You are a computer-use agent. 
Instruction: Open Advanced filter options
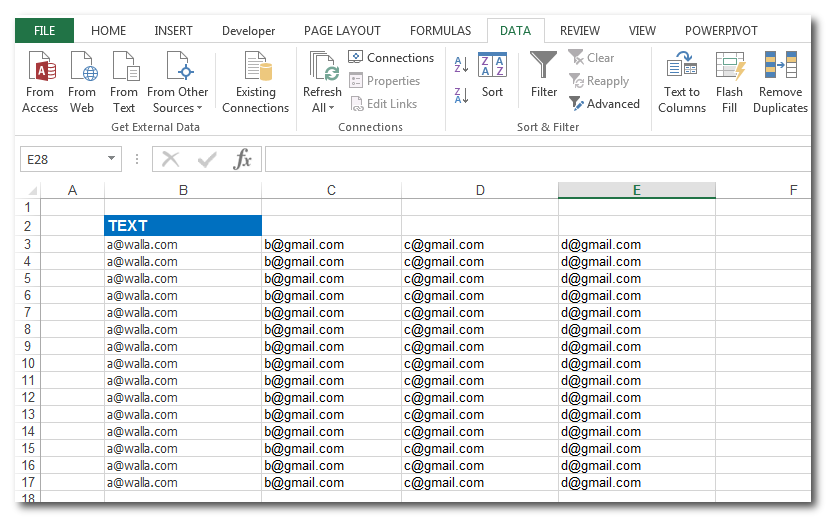pos(604,104)
